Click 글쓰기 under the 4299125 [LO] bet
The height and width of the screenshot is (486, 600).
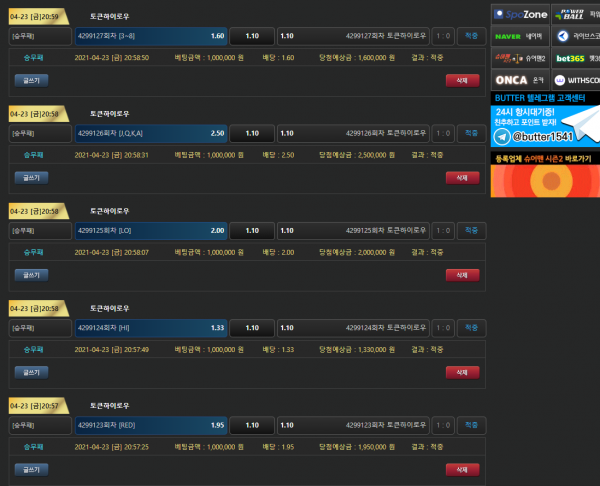(30, 274)
